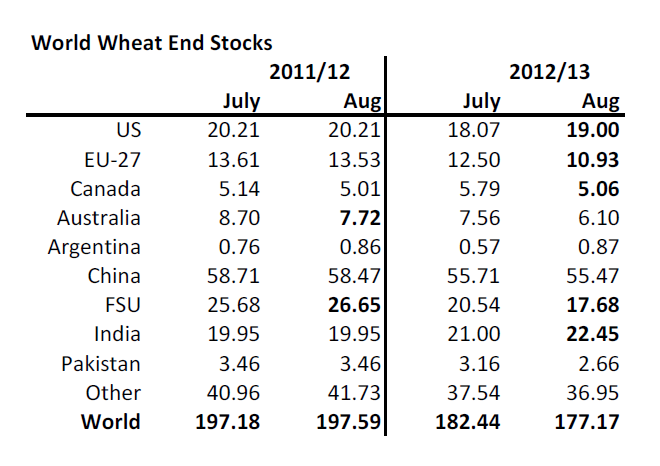Viewport: 660px width, 466px height.
Task: Select the Pakistan row label
Action: (x=101, y=364)
